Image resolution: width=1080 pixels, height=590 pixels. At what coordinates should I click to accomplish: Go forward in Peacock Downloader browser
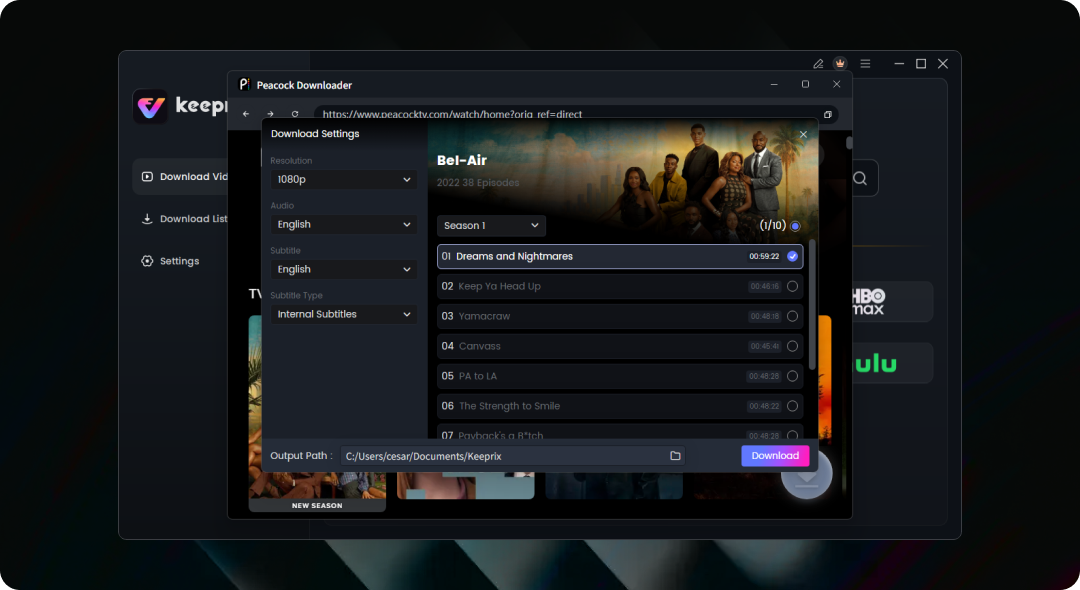(x=271, y=114)
